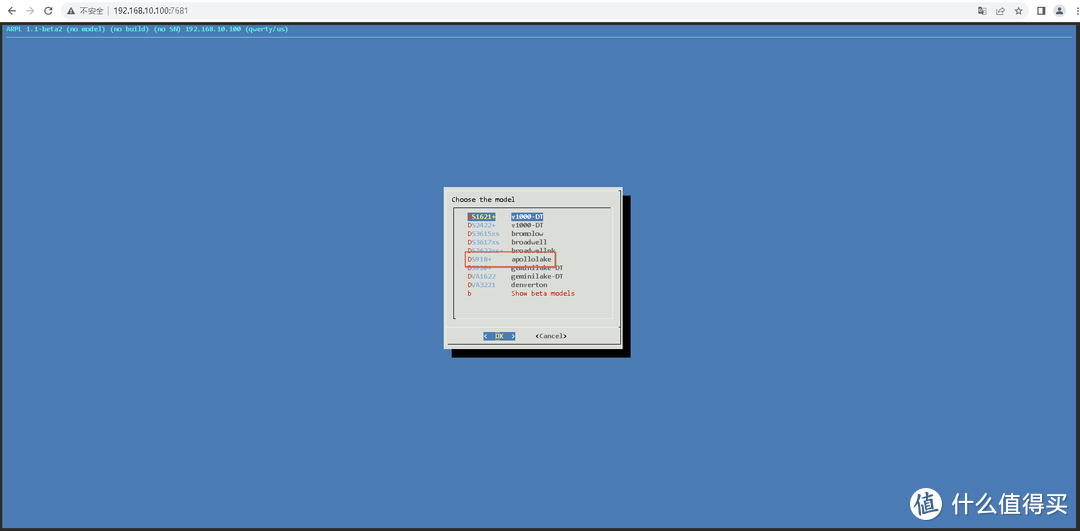Choose DS3617xs broadwell model
This screenshot has width=1080, height=531.
coord(508,242)
